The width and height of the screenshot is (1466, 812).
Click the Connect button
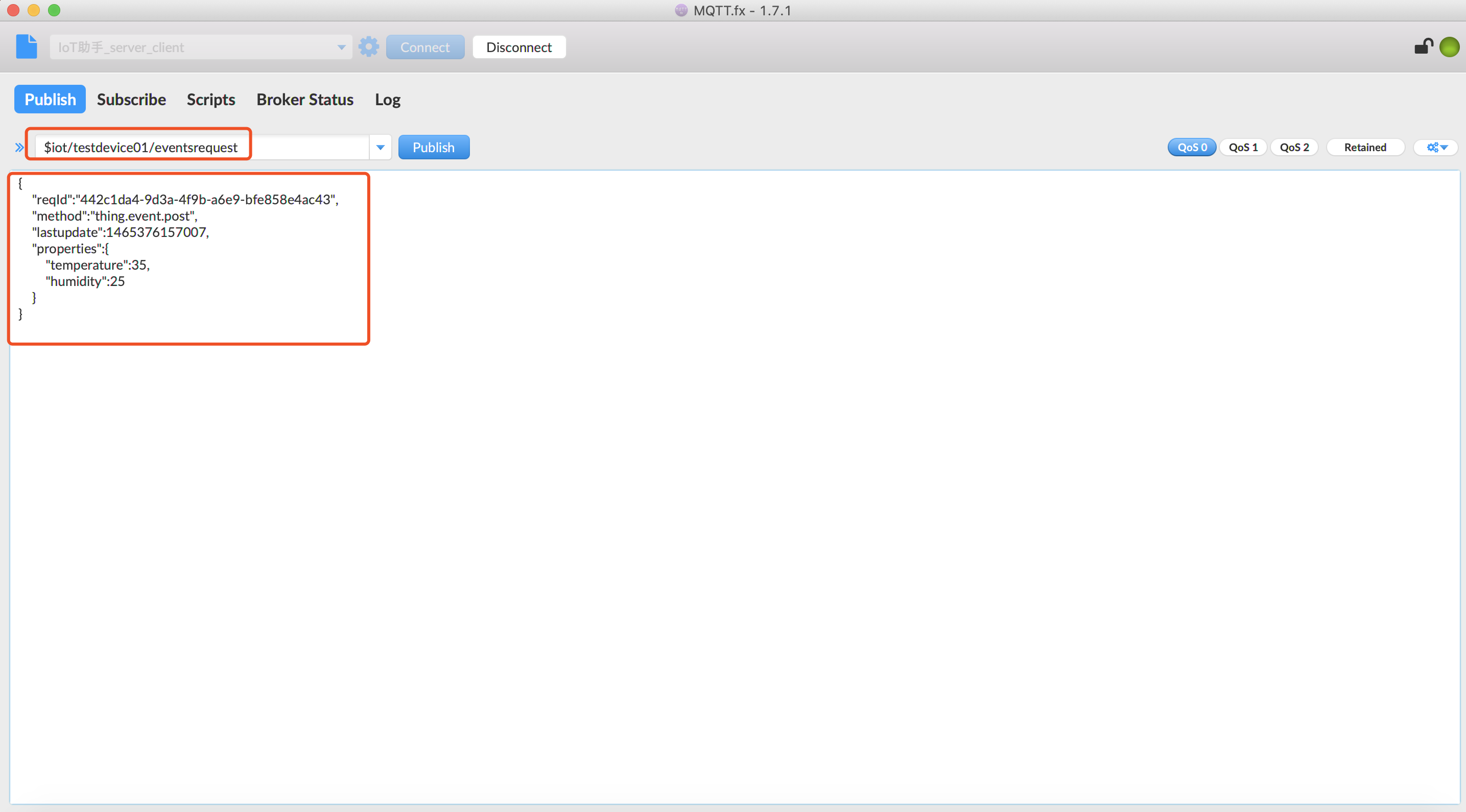425,47
